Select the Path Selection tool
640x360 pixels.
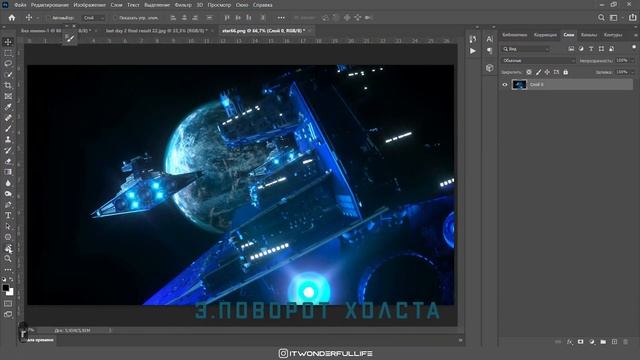click(x=8, y=226)
